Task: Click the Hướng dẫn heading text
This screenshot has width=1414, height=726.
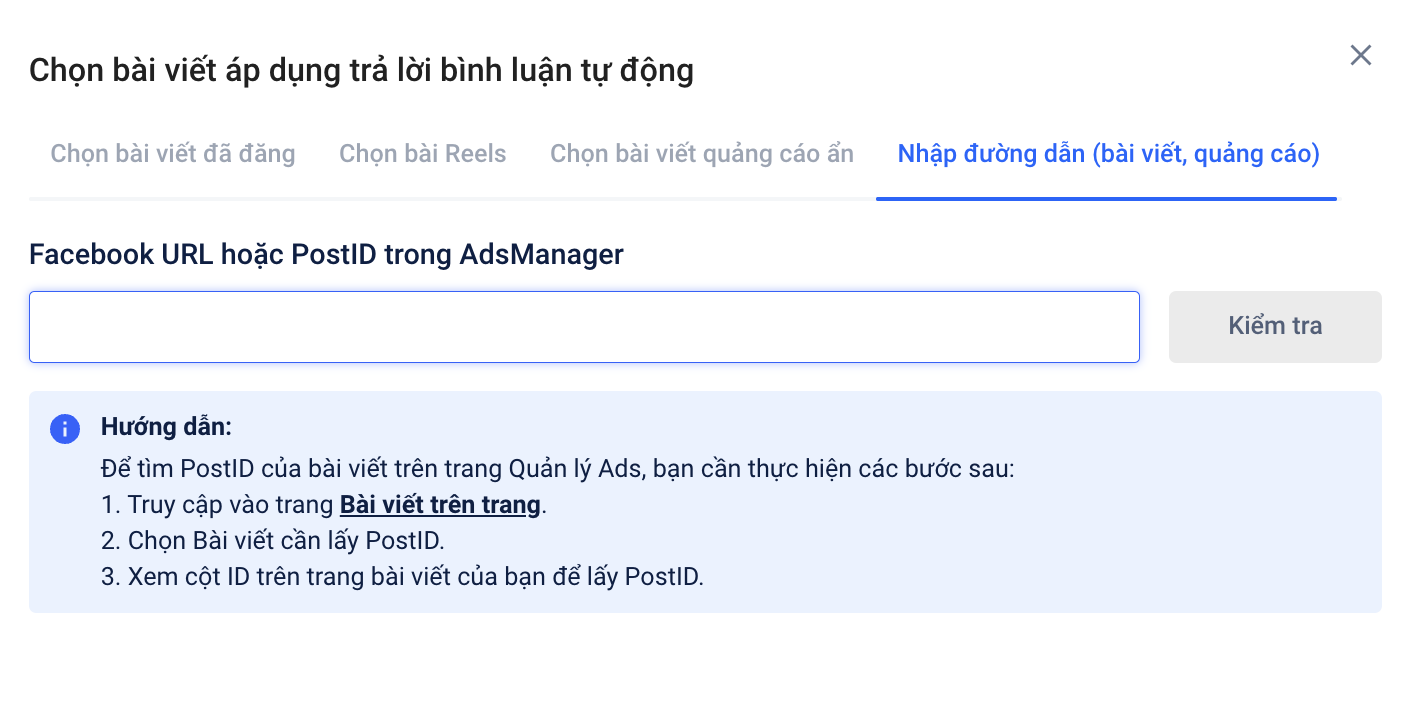Action: coord(166,428)
